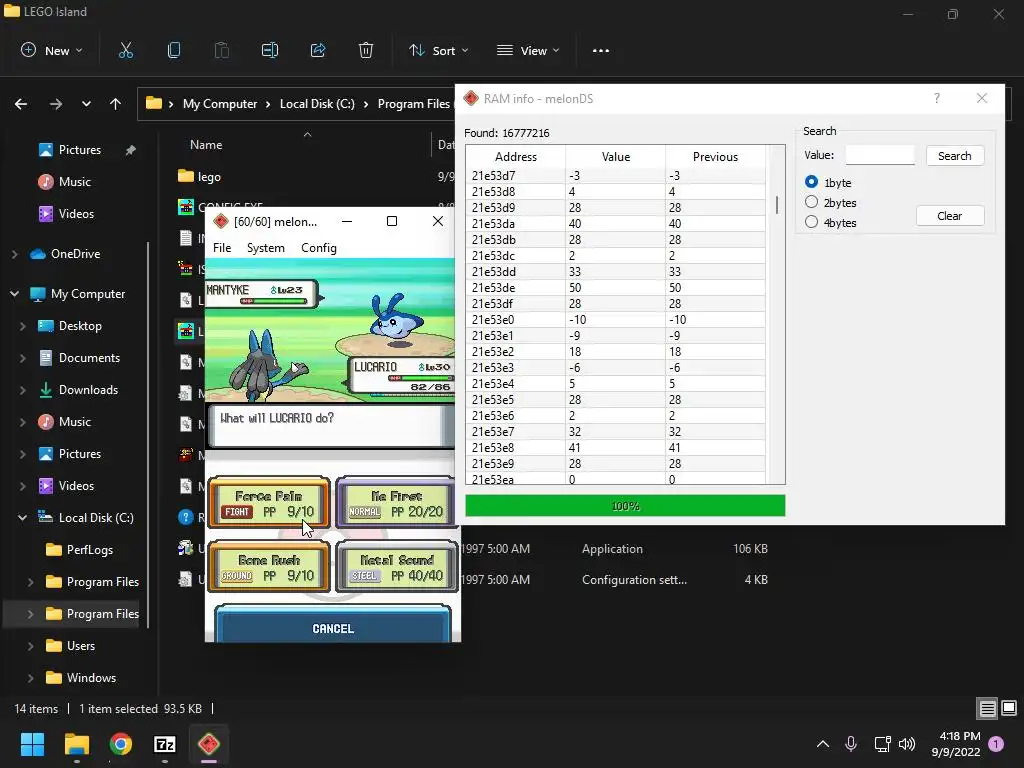Open the Windows Start menu
The width and height of the screenshot is (1024, 768).
(x=33, y=744)
